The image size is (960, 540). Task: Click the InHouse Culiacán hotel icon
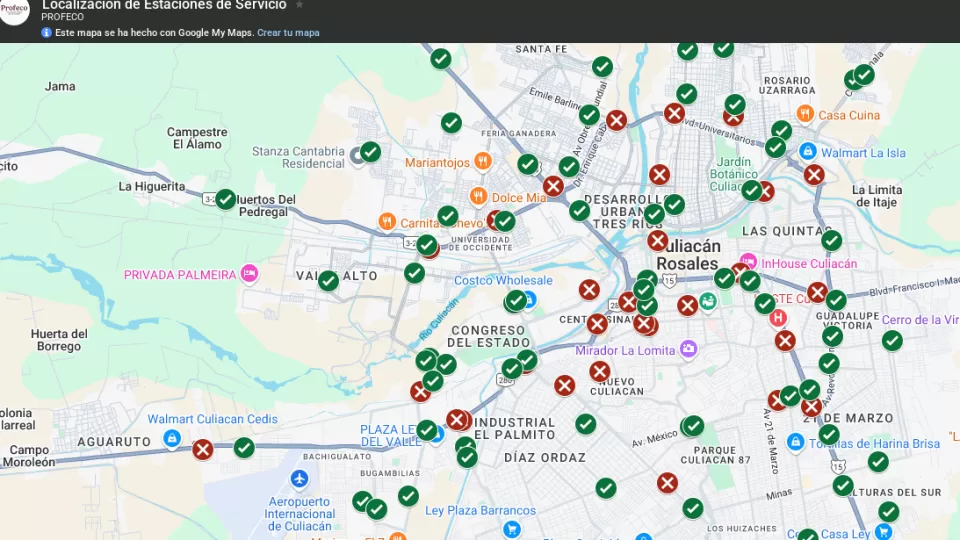[748, 262]
